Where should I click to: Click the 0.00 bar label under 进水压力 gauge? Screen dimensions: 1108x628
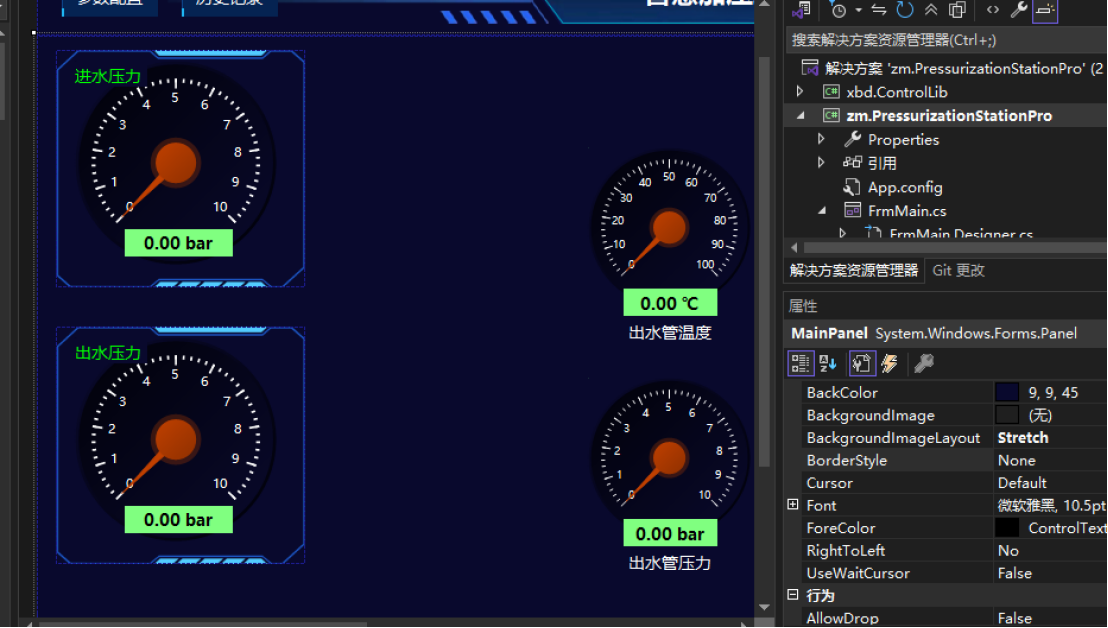[x=179, y=243]
